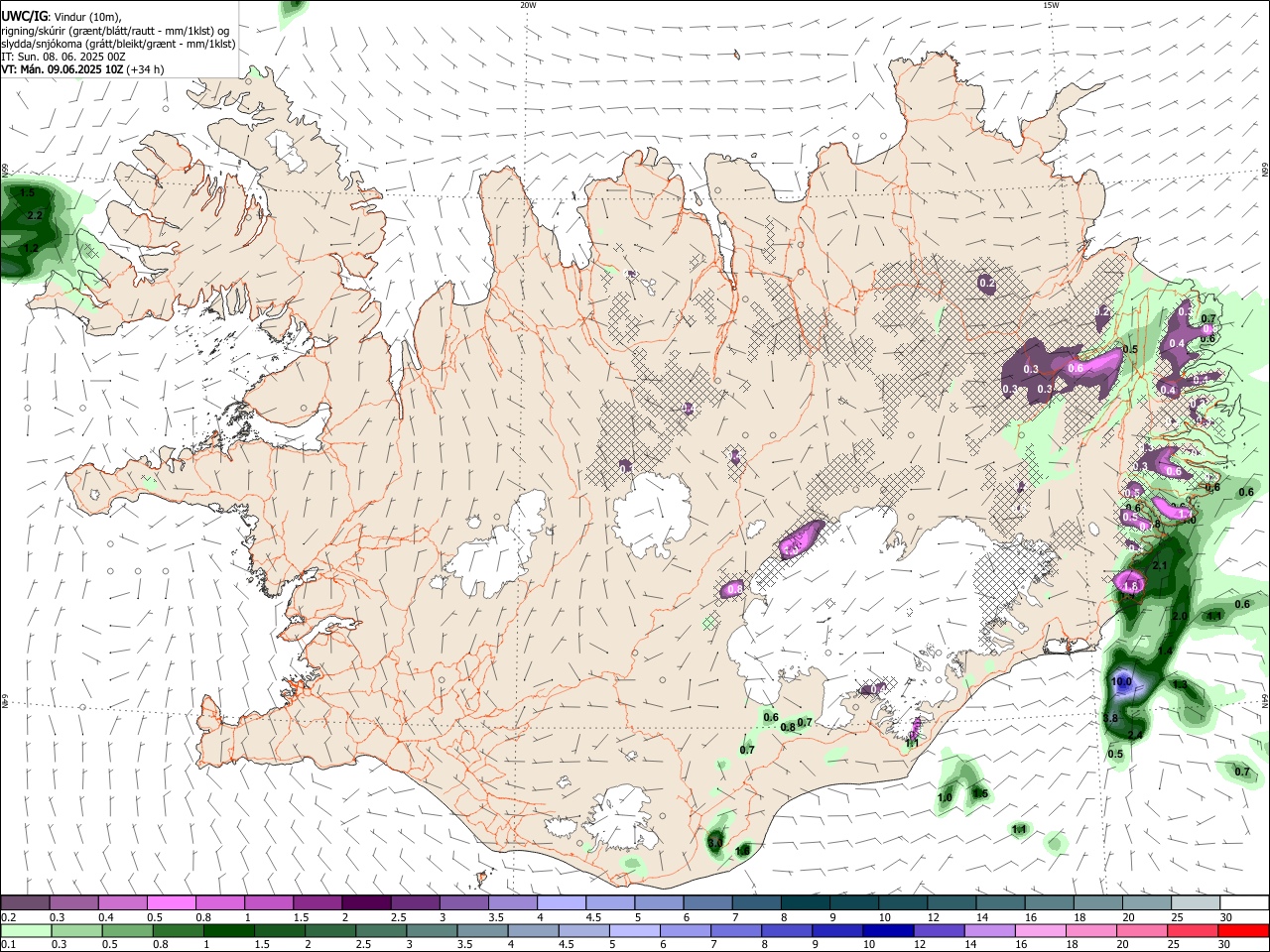The width and height of the screenshot is (1270, 952).
Task: Click the 'rigning/skúrir' legend description line
Action: 117,30
